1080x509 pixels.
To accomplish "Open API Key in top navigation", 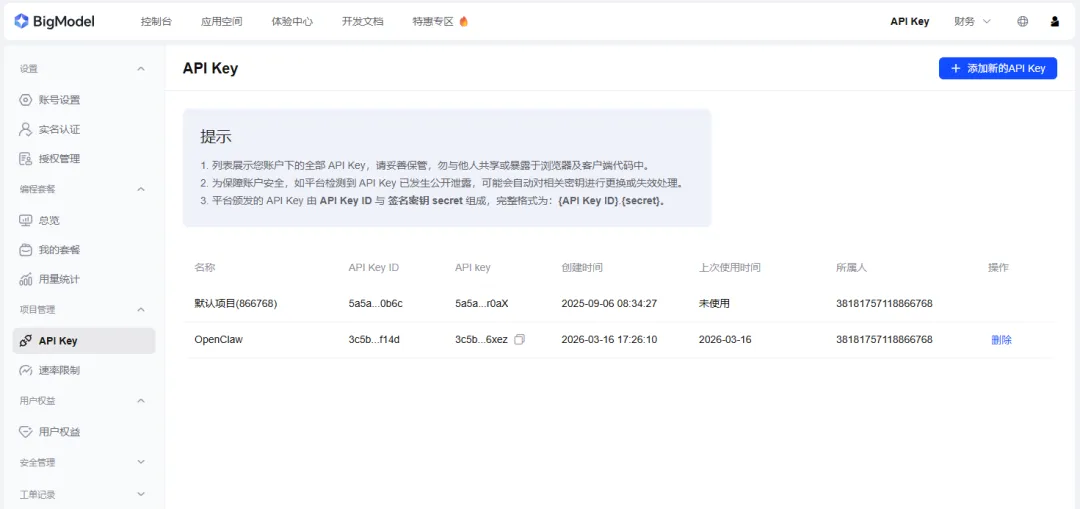I will pos(910,21).
